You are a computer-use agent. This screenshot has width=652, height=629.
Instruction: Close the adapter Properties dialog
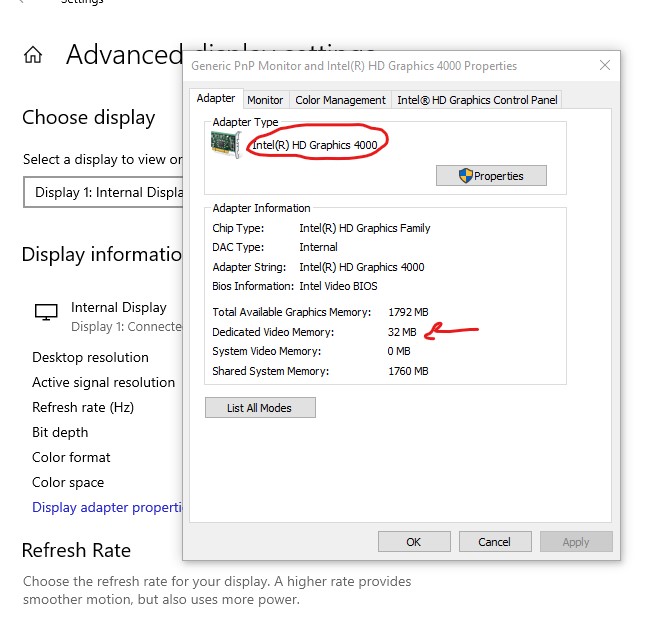pos(605,65)
